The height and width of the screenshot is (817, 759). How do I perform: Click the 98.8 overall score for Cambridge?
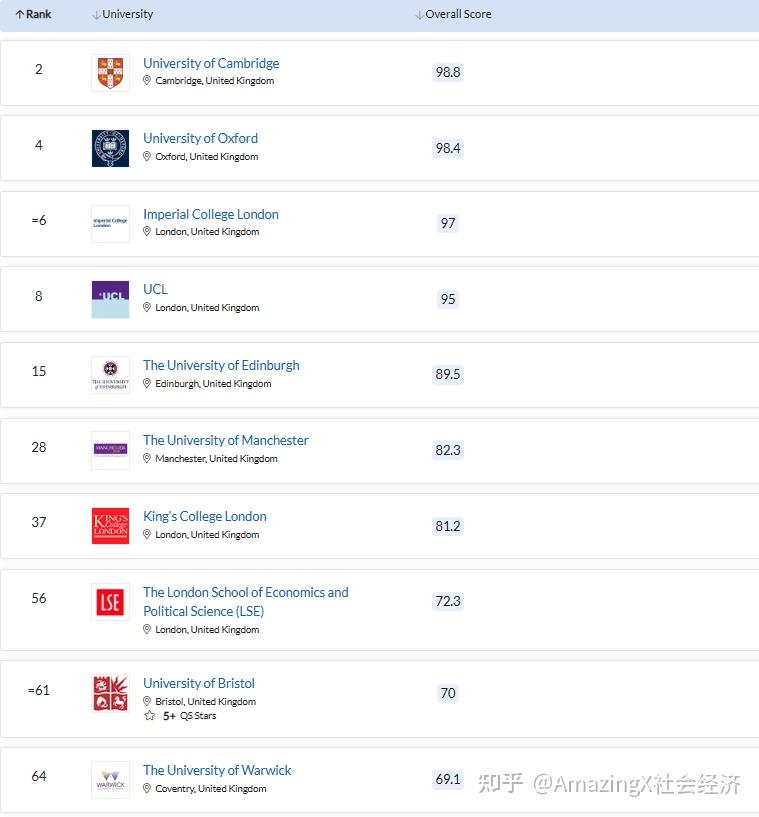[448, 72]
